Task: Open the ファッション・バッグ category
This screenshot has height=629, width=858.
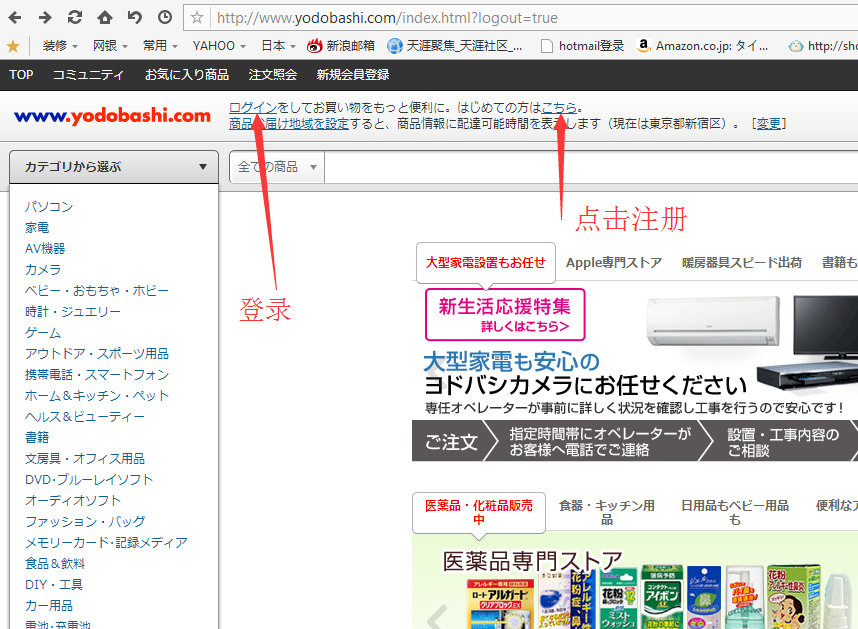Action: pyautogui.click(x=85, y=521)
